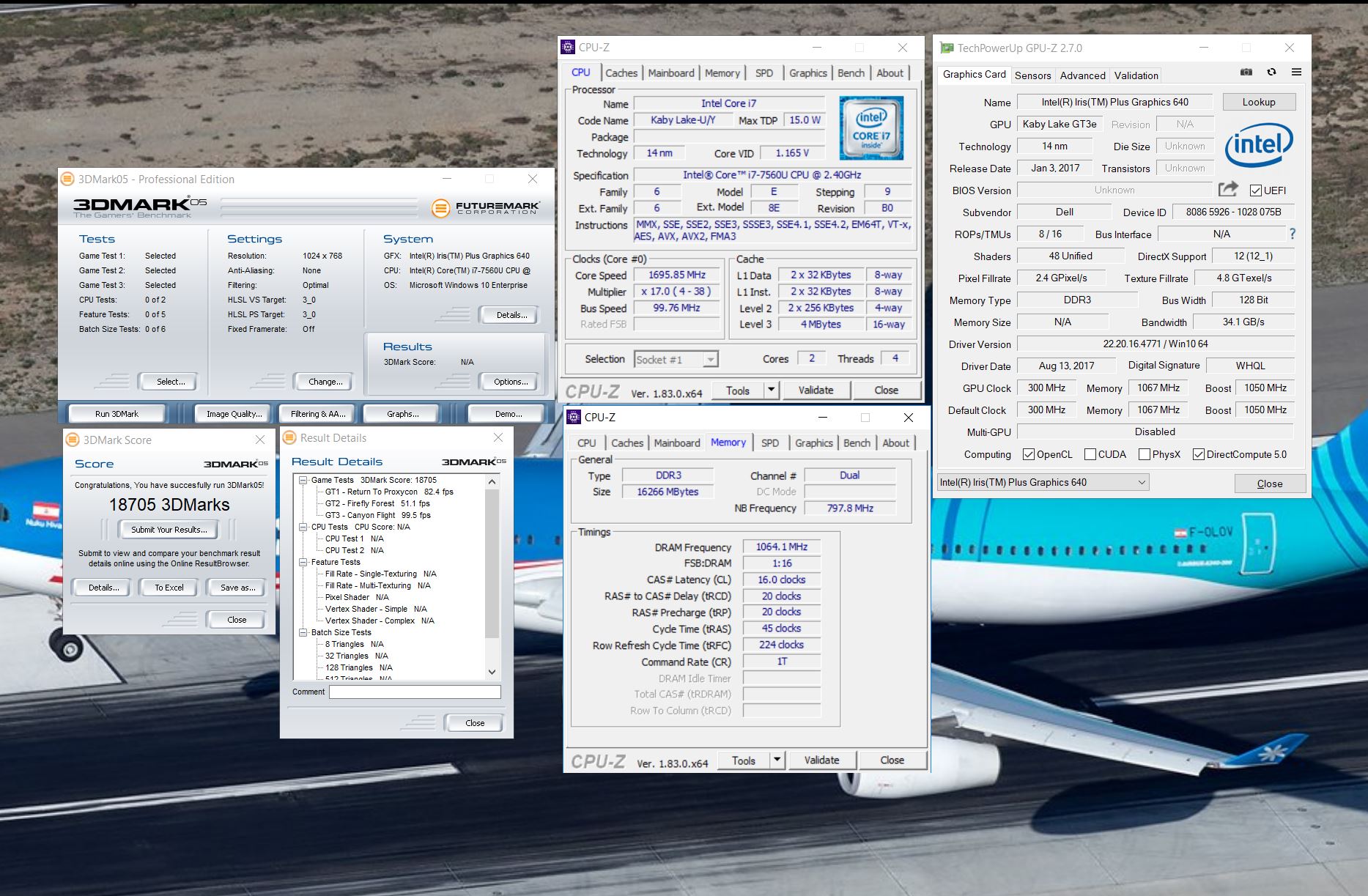Image resolution: width=1368 pixels, height=896 pixels.
Task: Click the 3DMark05 window title icon
Action: (67, 179)
